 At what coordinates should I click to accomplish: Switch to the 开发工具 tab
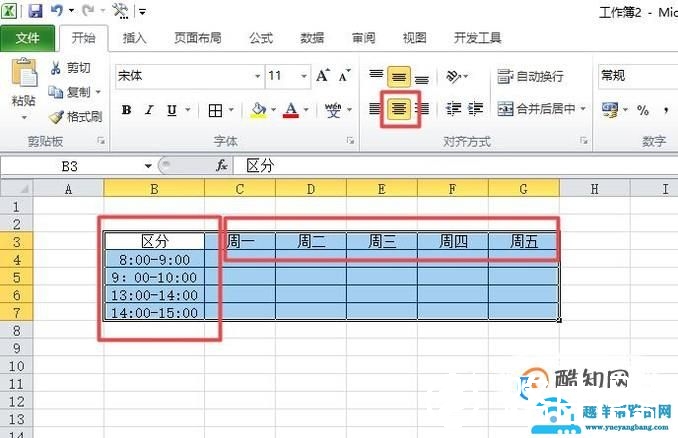coord(477,38)
